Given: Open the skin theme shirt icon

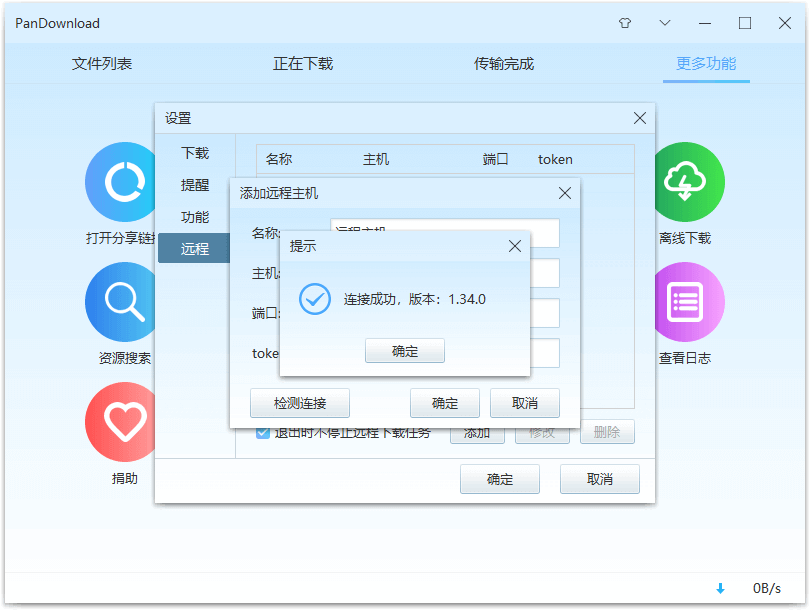Looking at the screenshot, I should point(625,23).
